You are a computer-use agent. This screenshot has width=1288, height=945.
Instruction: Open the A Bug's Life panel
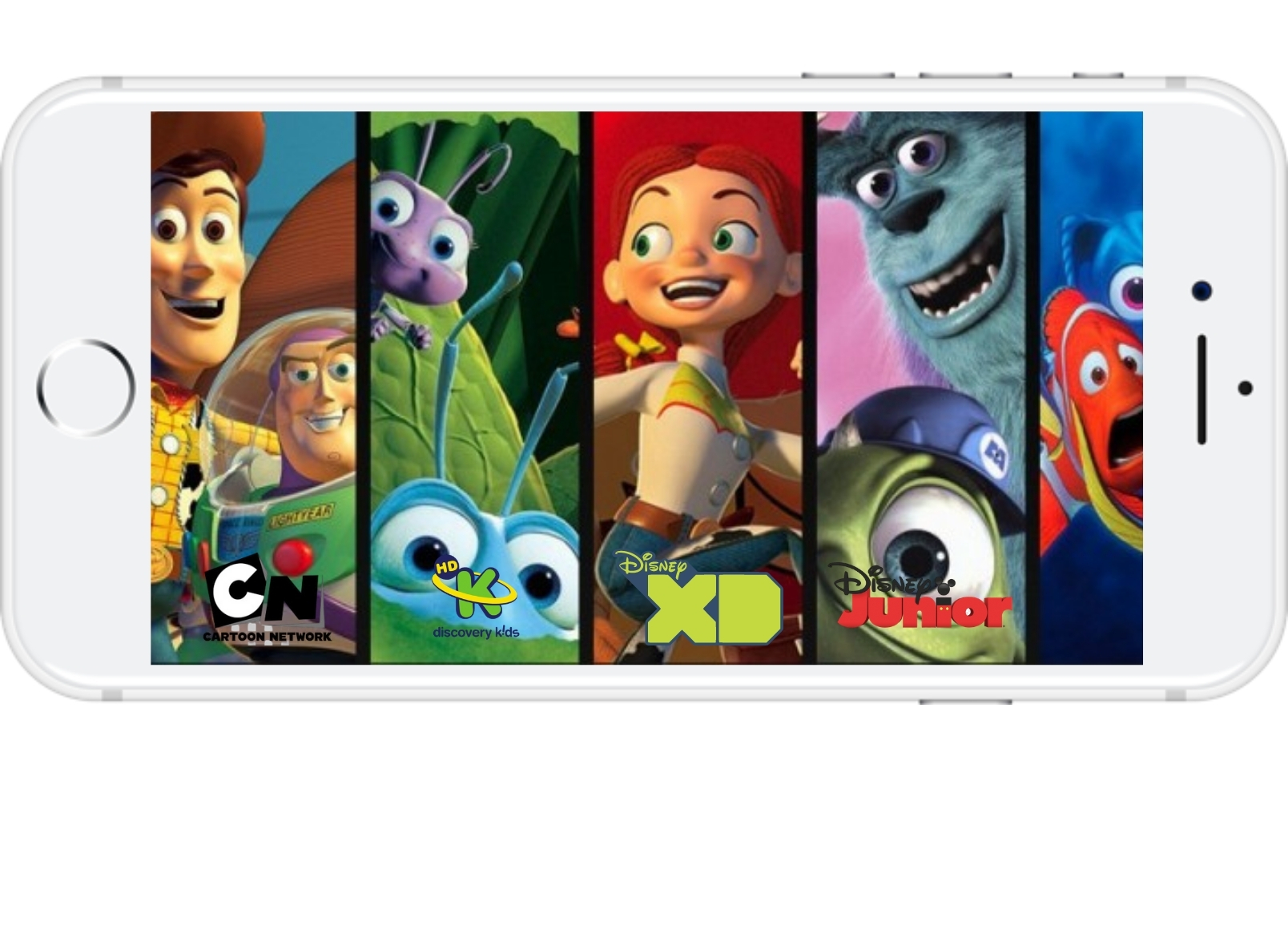pyautogui.click(x=475, y=388)
